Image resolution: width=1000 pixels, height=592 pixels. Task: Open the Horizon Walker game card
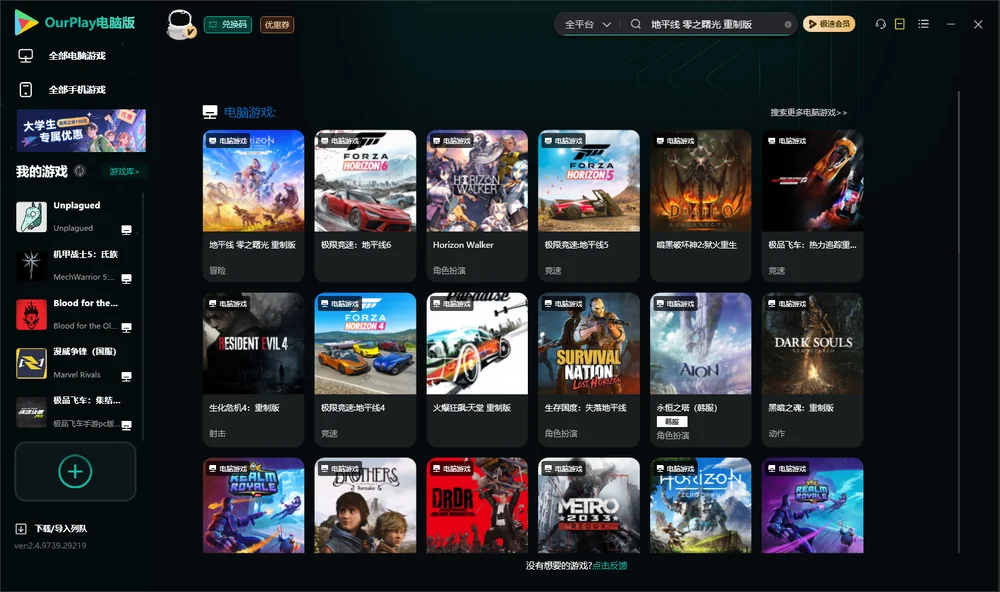point(477,205)
